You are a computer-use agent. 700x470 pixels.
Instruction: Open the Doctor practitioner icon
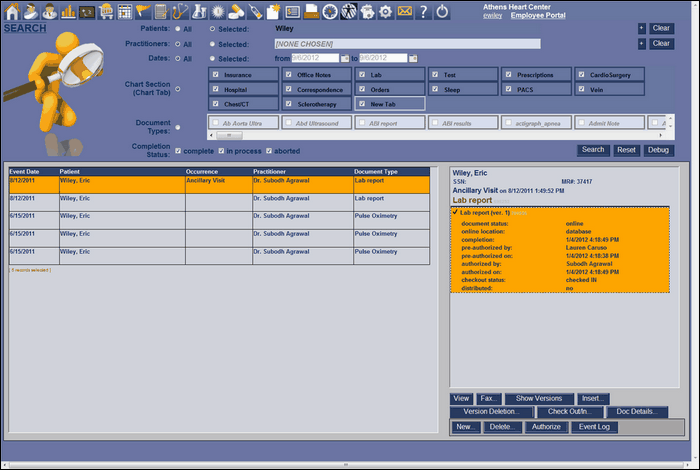point(50,11)
